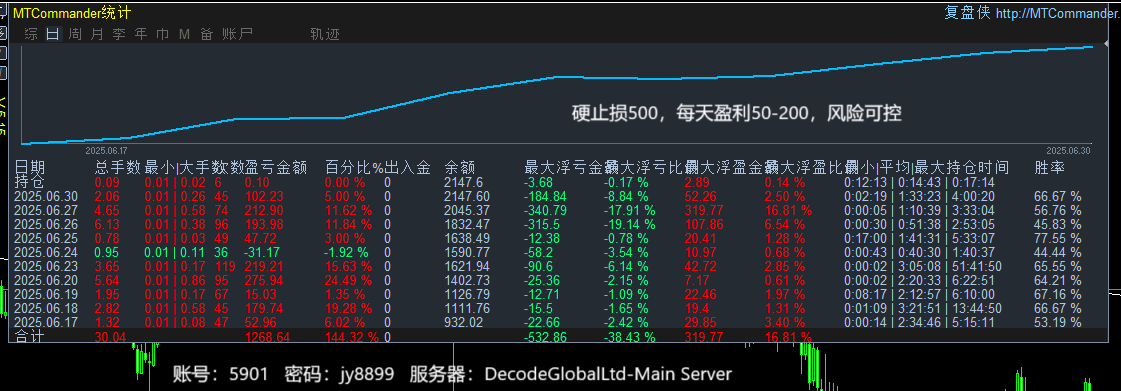Click the floating profit 107.86 cell
Screen dimensions: 1121x391
pos(704,224)
